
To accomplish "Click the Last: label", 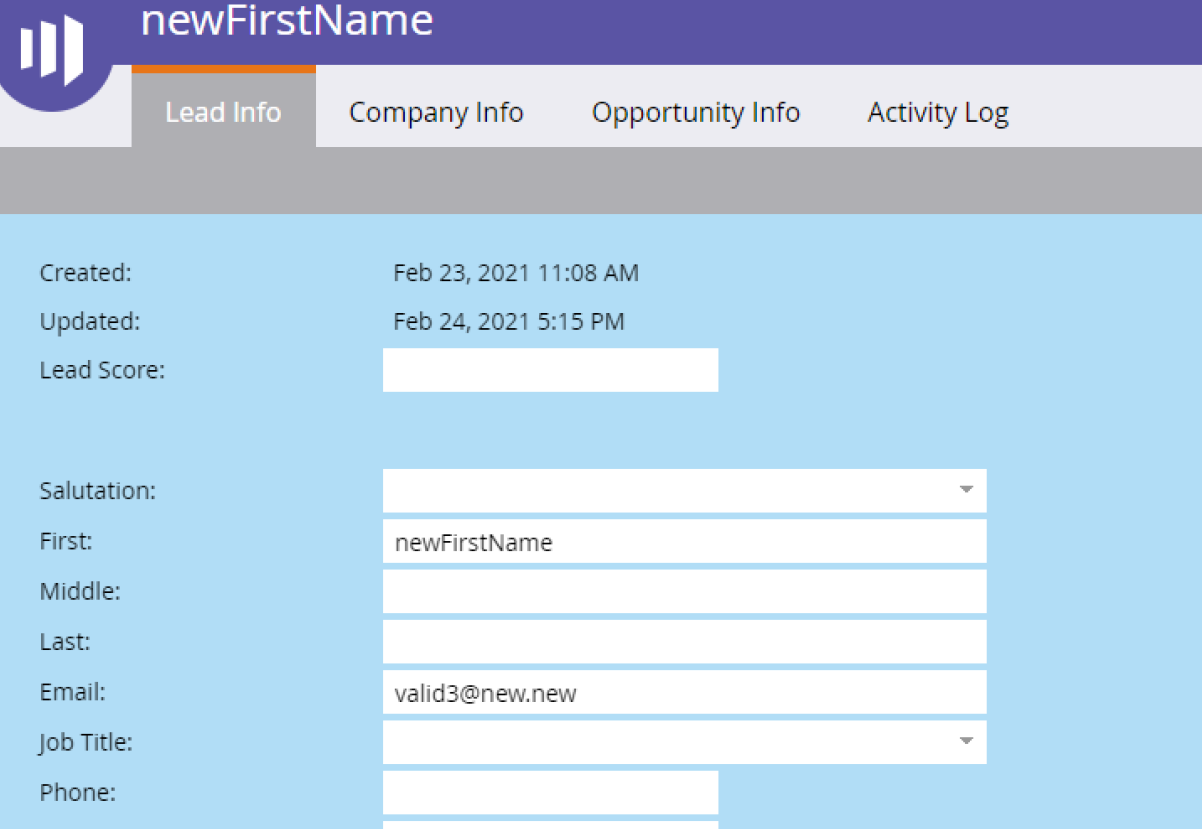I will (x=65, y=641).
